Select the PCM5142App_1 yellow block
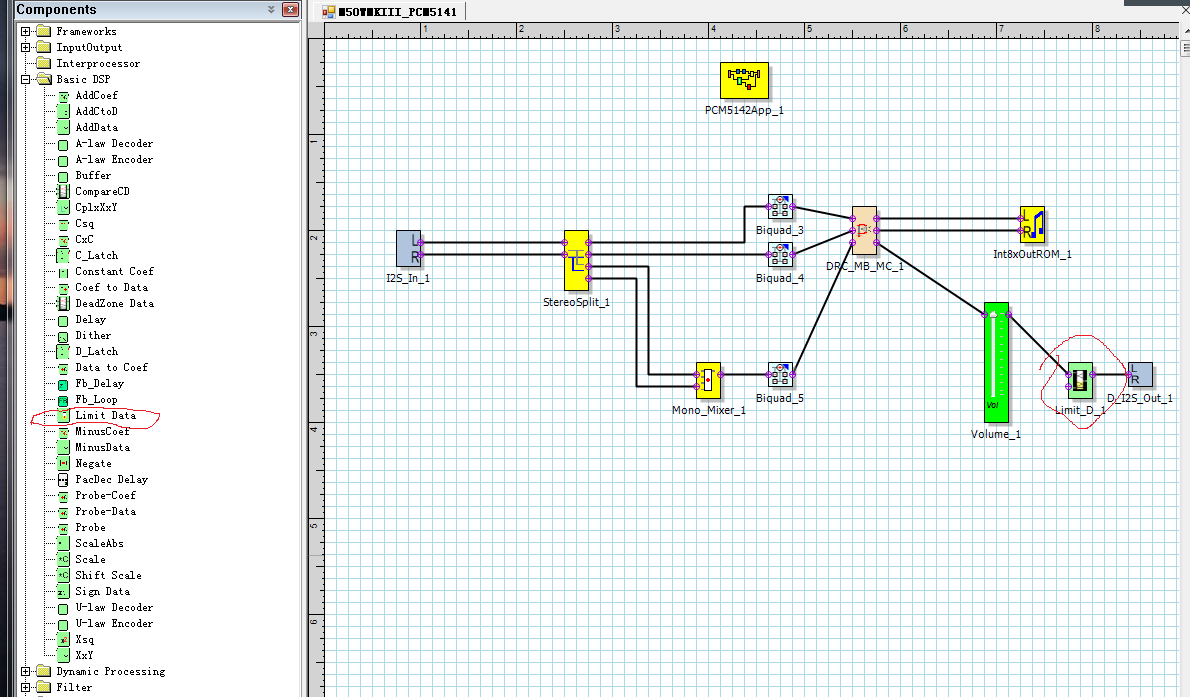The image size is (1190, 697). coord(744,80)
